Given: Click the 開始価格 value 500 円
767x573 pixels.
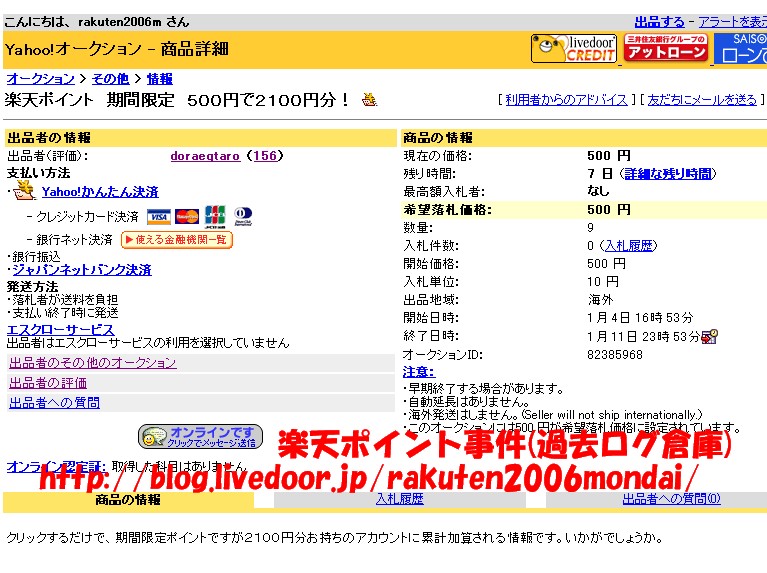Looking at the screenshot, I should (x=607, y=264).
